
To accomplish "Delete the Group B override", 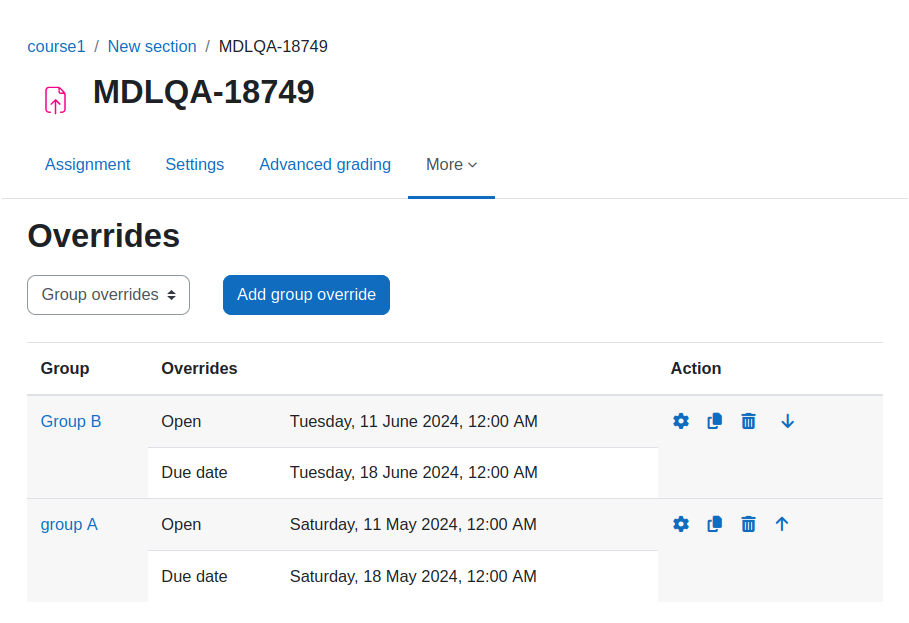I will pos(748,421).
